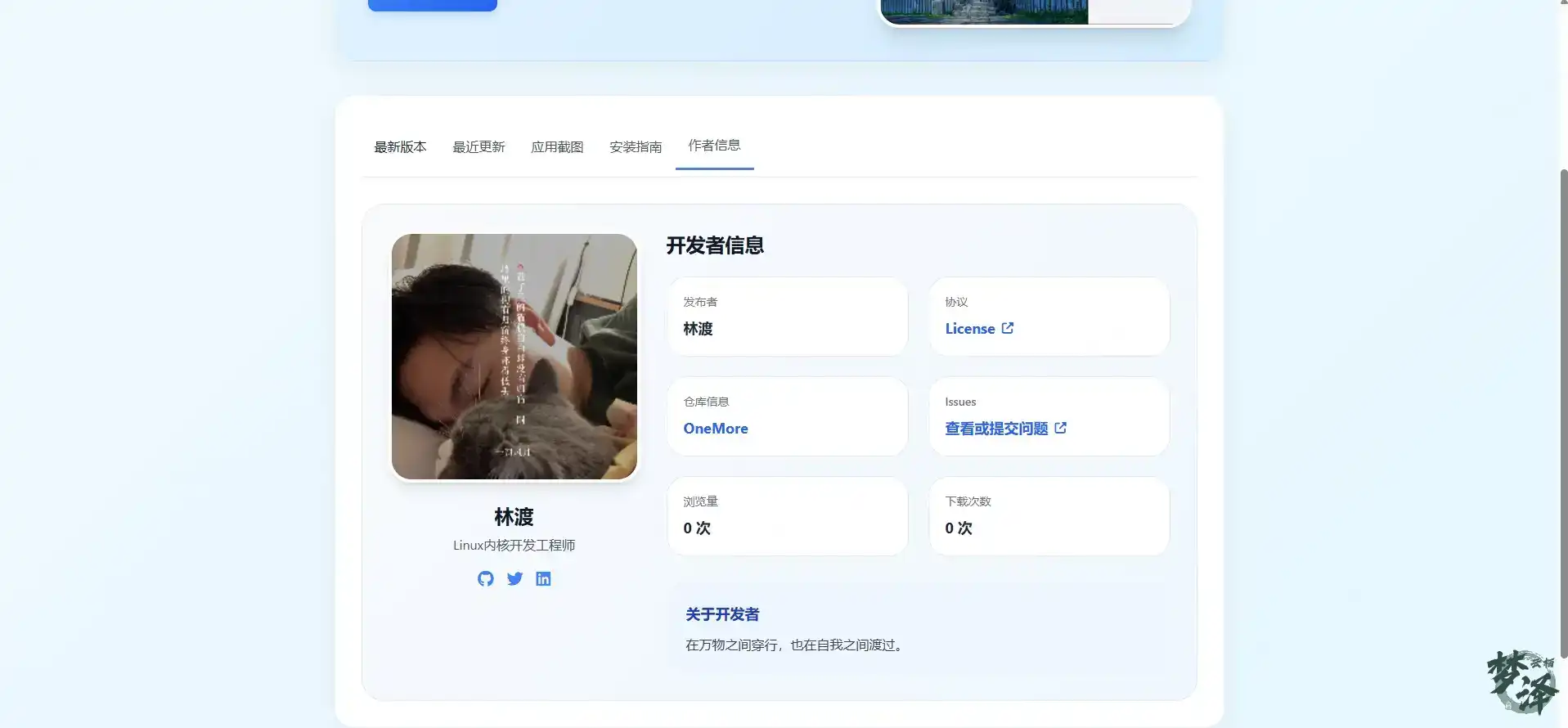
Task: Click the blue button at the top of the page
Action: tap(433, 5)
